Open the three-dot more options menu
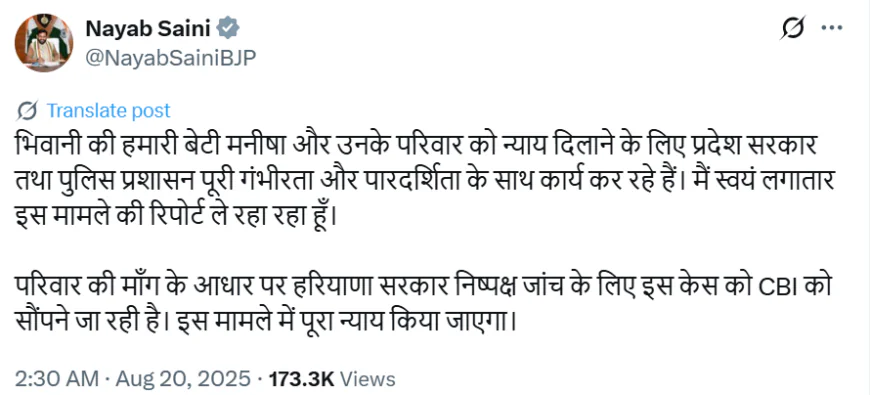870x395 pixels. [832, 28]
